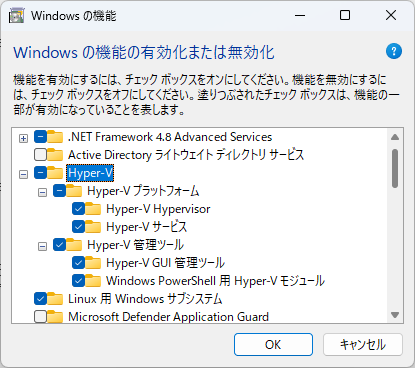Enable Microsoft Defender Application Guard checkbox

[40, 317]
